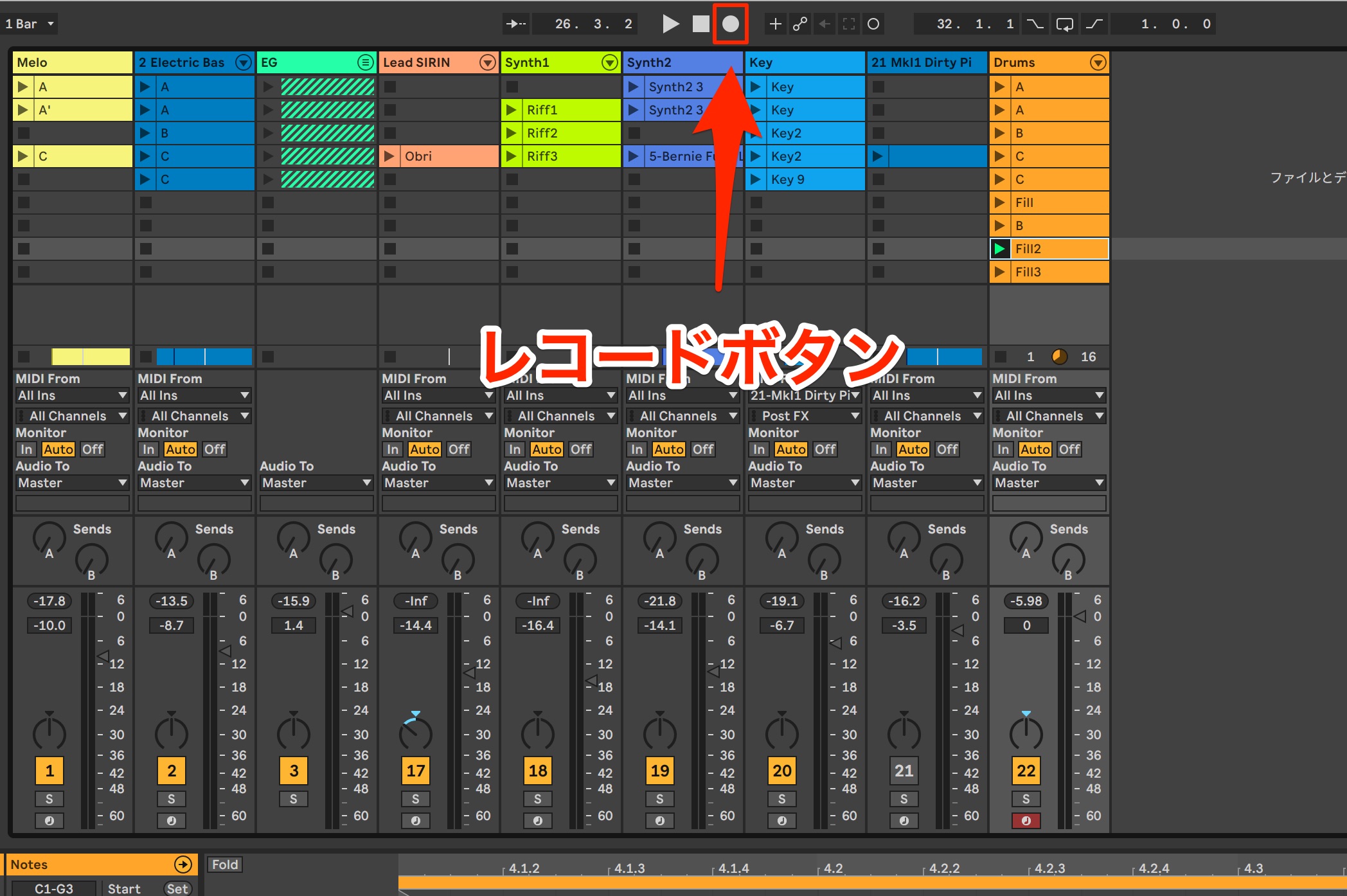The width and height of the screenshot is (1347, 896).
Task: Open the Drums All Channels dropdown
Action: tap(1049, 416)
